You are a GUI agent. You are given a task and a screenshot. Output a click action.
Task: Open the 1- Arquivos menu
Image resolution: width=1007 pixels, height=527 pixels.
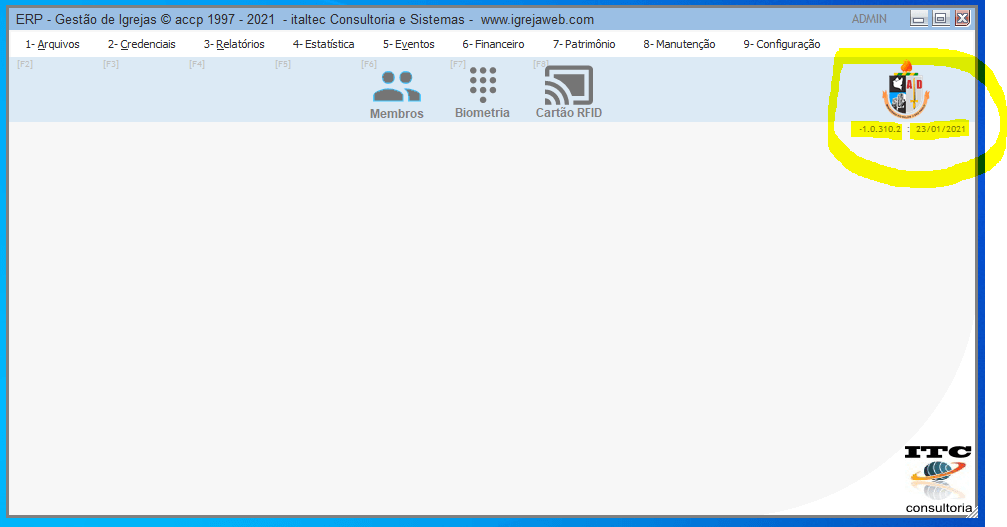[x=52, y=44]
